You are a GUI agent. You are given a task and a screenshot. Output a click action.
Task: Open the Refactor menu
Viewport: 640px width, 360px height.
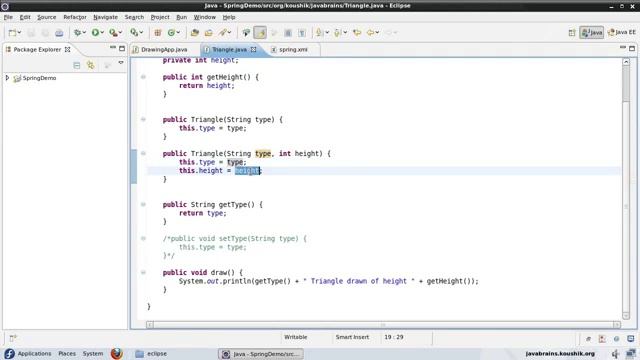click(x=75, y=17)
